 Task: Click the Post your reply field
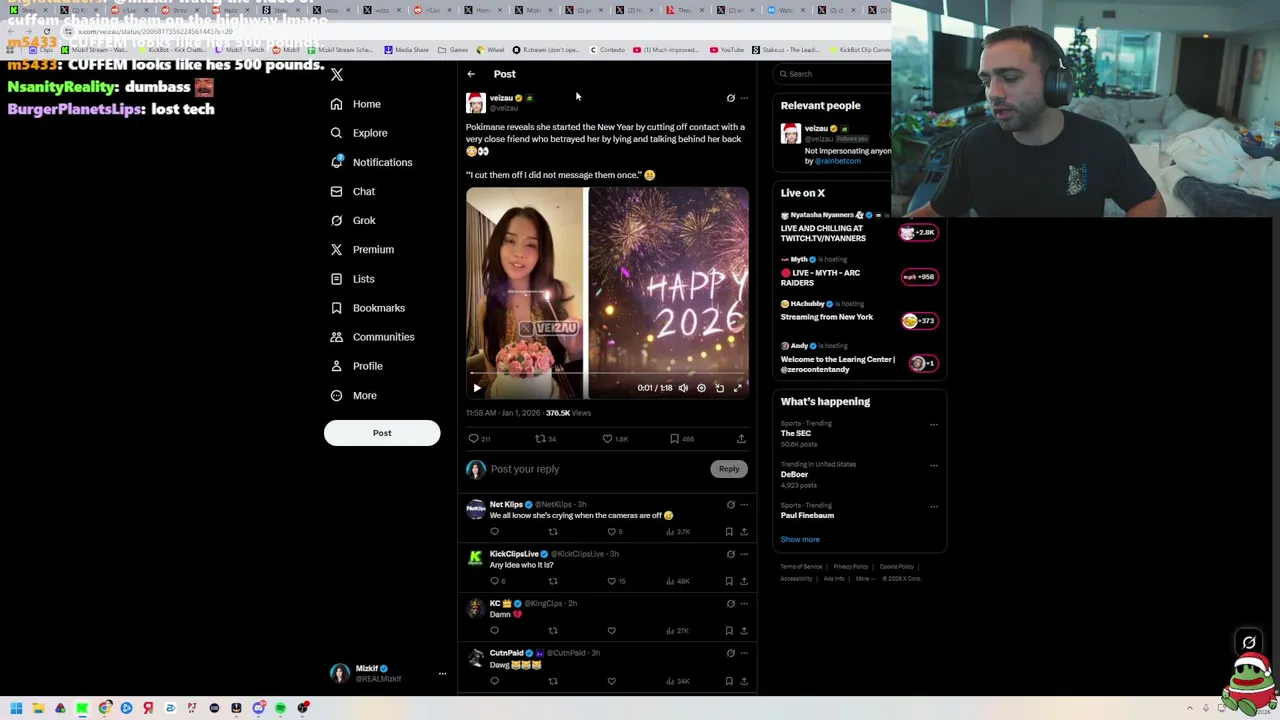click(598, 469)
